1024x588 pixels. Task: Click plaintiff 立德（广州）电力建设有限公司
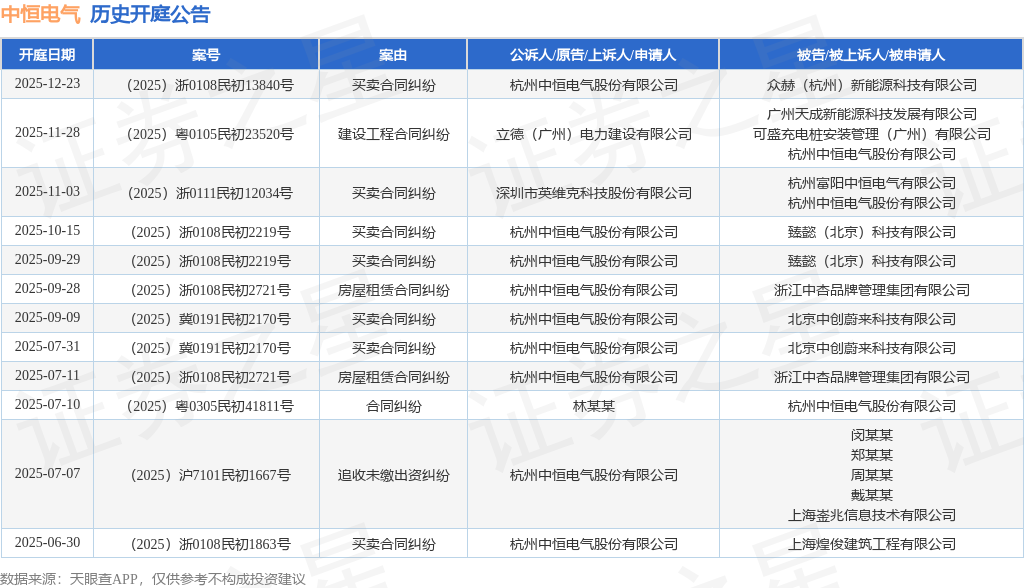(x=593, y=134)
